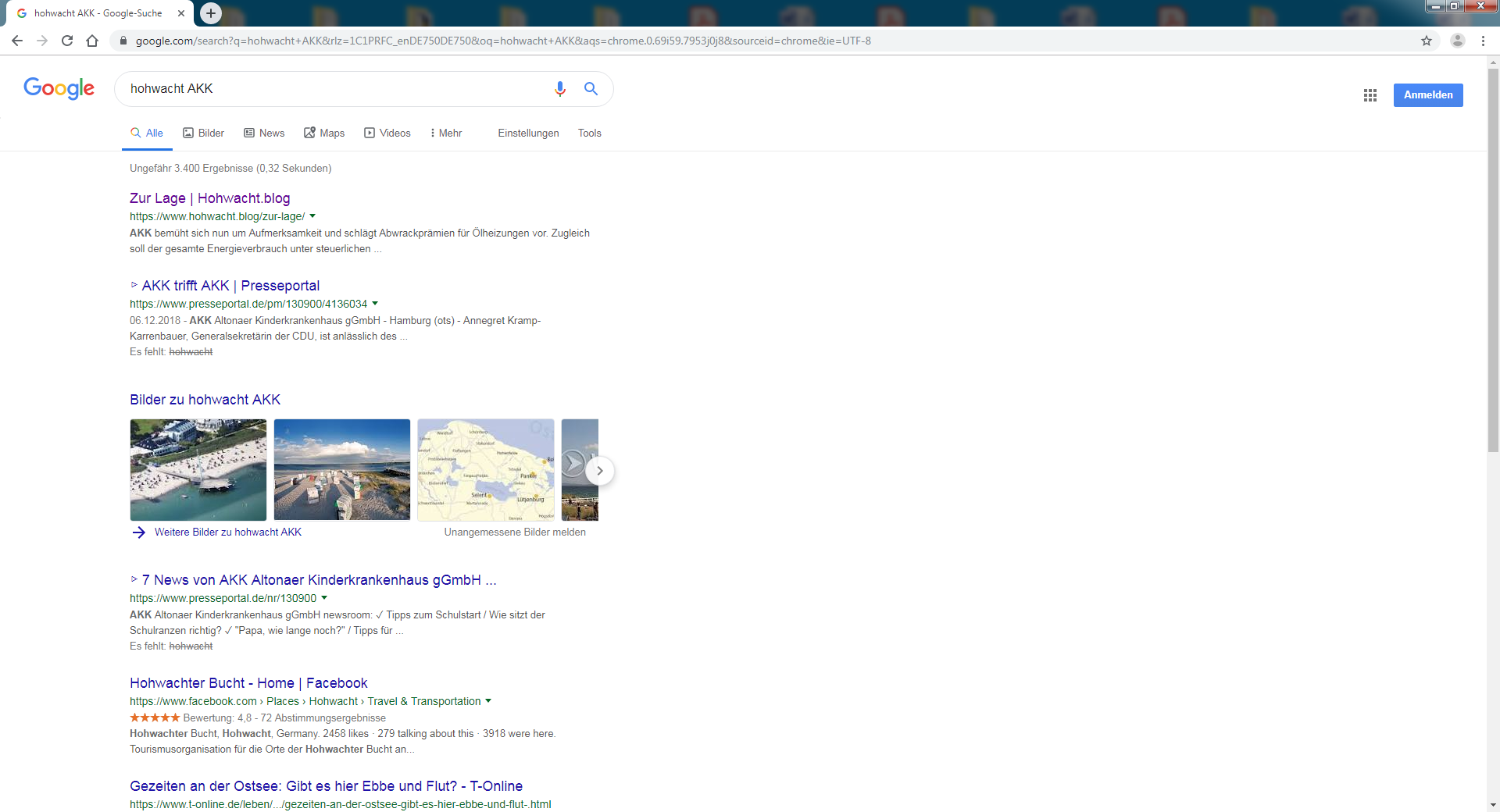
Task: Expand dropdown arrow next to hohwacht.blog URL
Action: coord(312,216)
